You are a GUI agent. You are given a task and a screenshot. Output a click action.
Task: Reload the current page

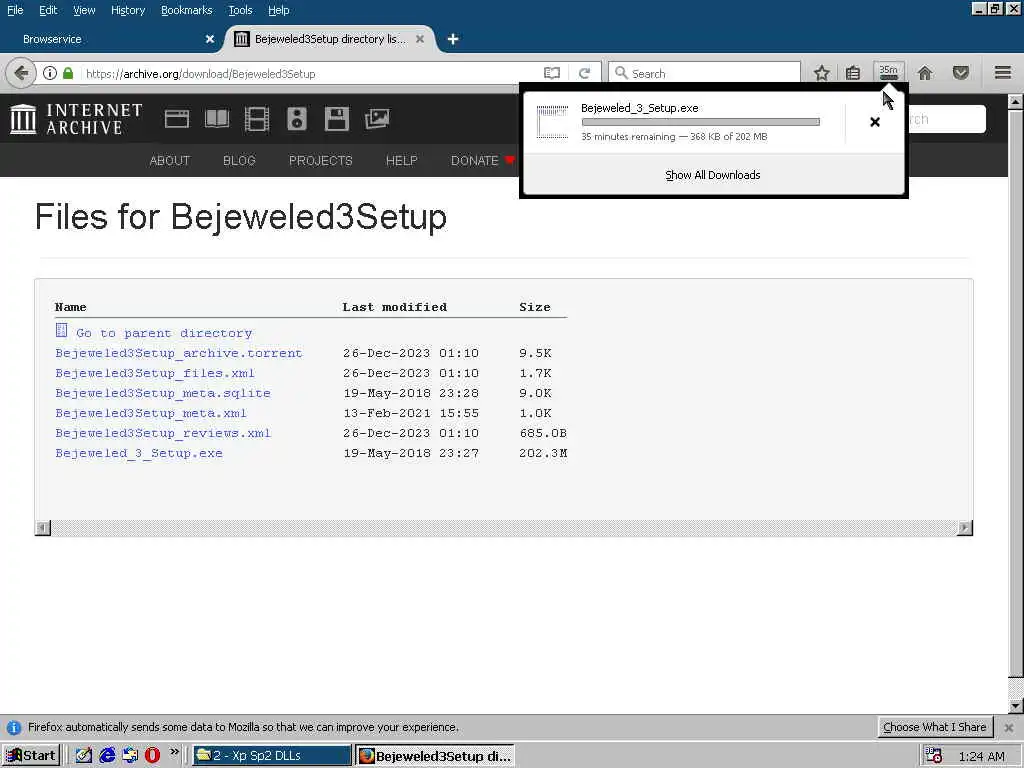(584, 73)
